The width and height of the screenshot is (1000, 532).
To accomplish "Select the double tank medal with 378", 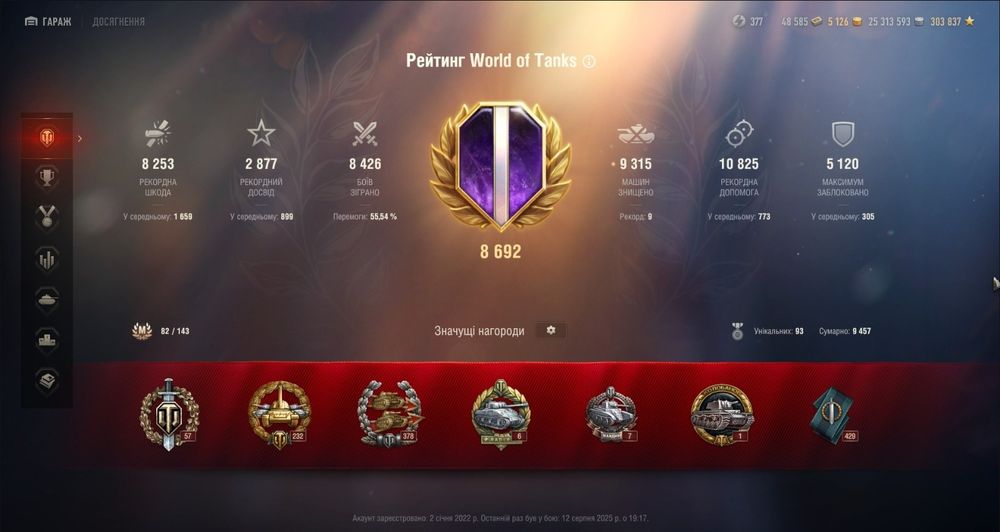I will coord(390,415).
